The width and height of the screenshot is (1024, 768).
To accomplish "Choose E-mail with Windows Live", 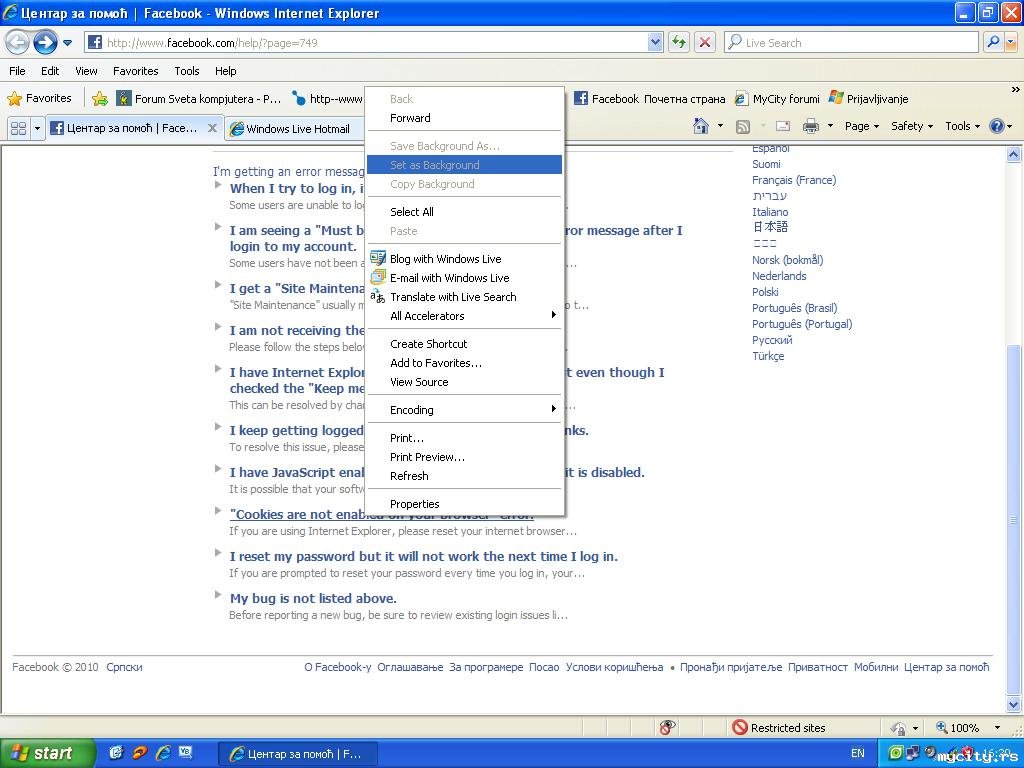I will [464, 278].
